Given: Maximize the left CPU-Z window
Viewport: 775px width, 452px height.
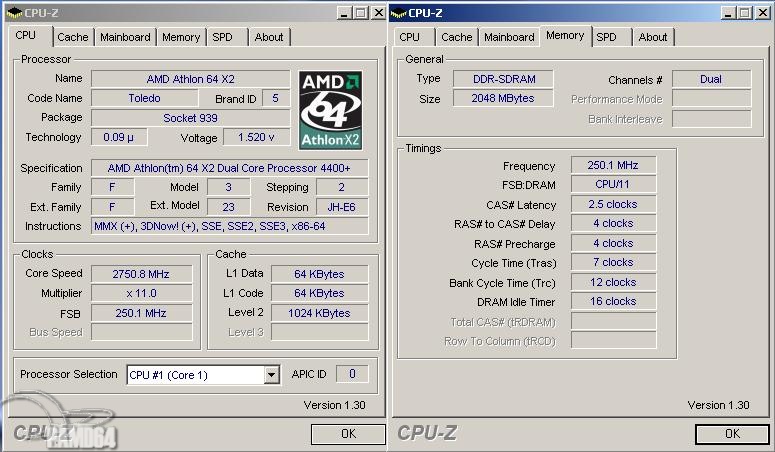Looking at the screenshot, I should 362,13.
